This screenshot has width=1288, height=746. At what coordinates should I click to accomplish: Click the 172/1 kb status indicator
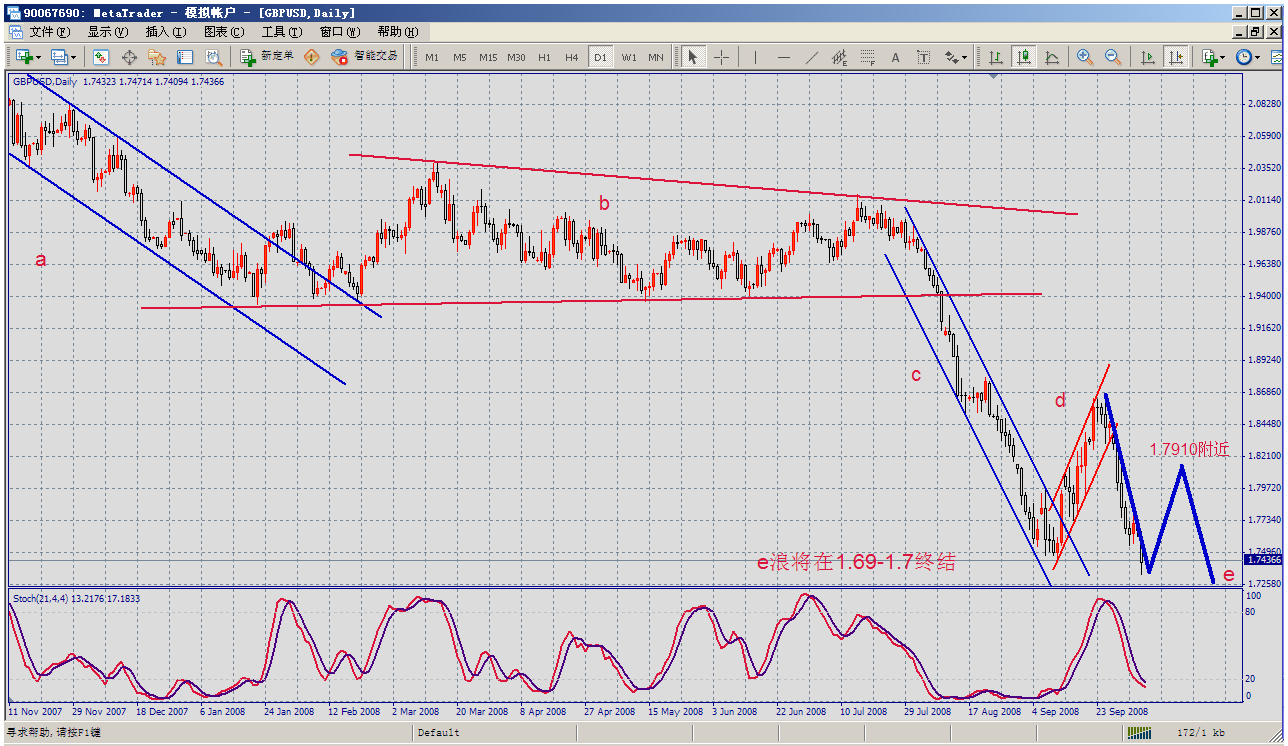point(1201,733)
